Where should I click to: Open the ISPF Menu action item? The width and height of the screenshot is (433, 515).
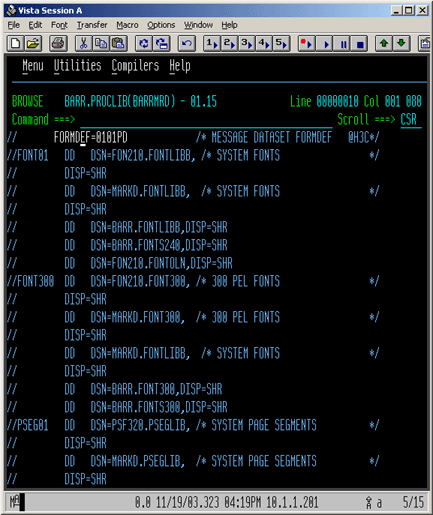click(x=33, y=66)
